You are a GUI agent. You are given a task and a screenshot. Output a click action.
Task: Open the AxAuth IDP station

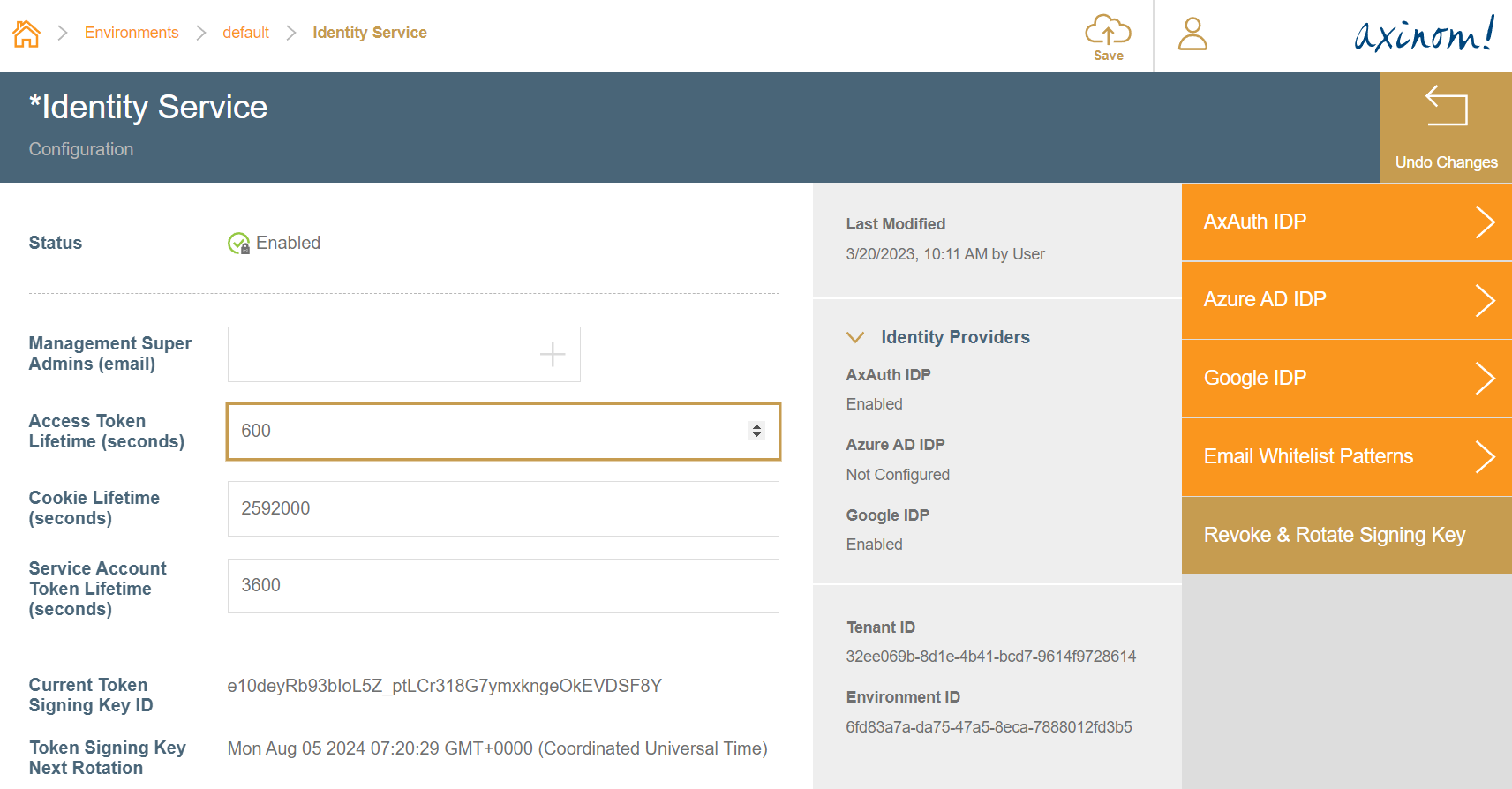[x=1345, y=222]
